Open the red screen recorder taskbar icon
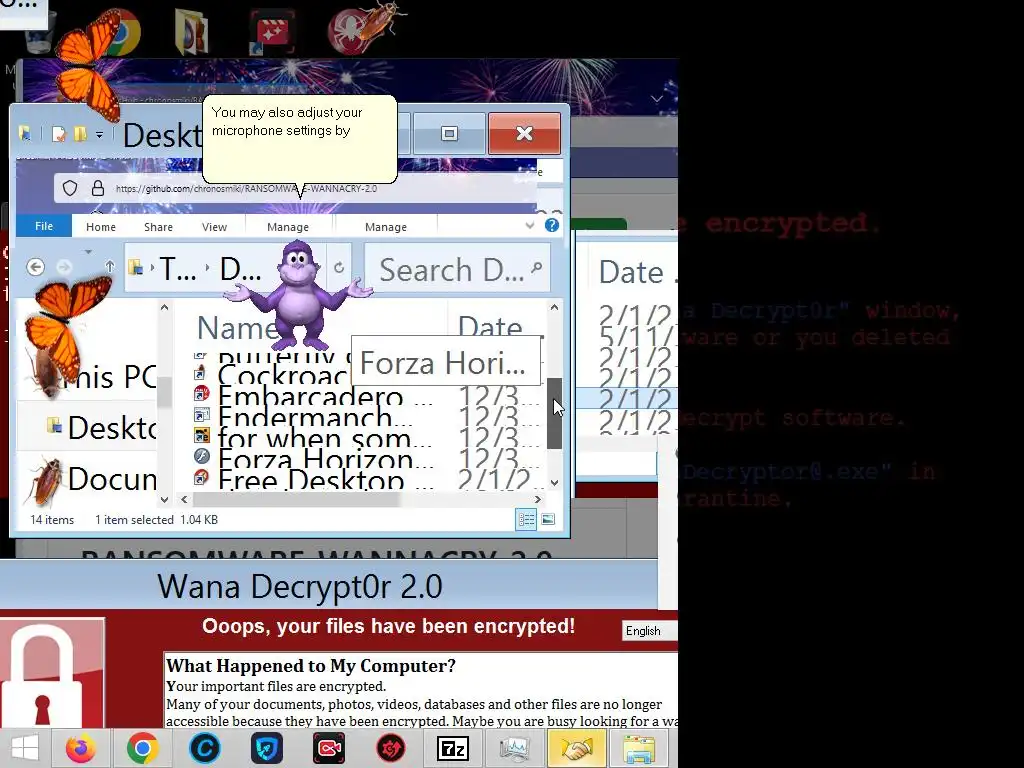The height and width of the screenshot is (768, 1024). (x=328, y=748)
